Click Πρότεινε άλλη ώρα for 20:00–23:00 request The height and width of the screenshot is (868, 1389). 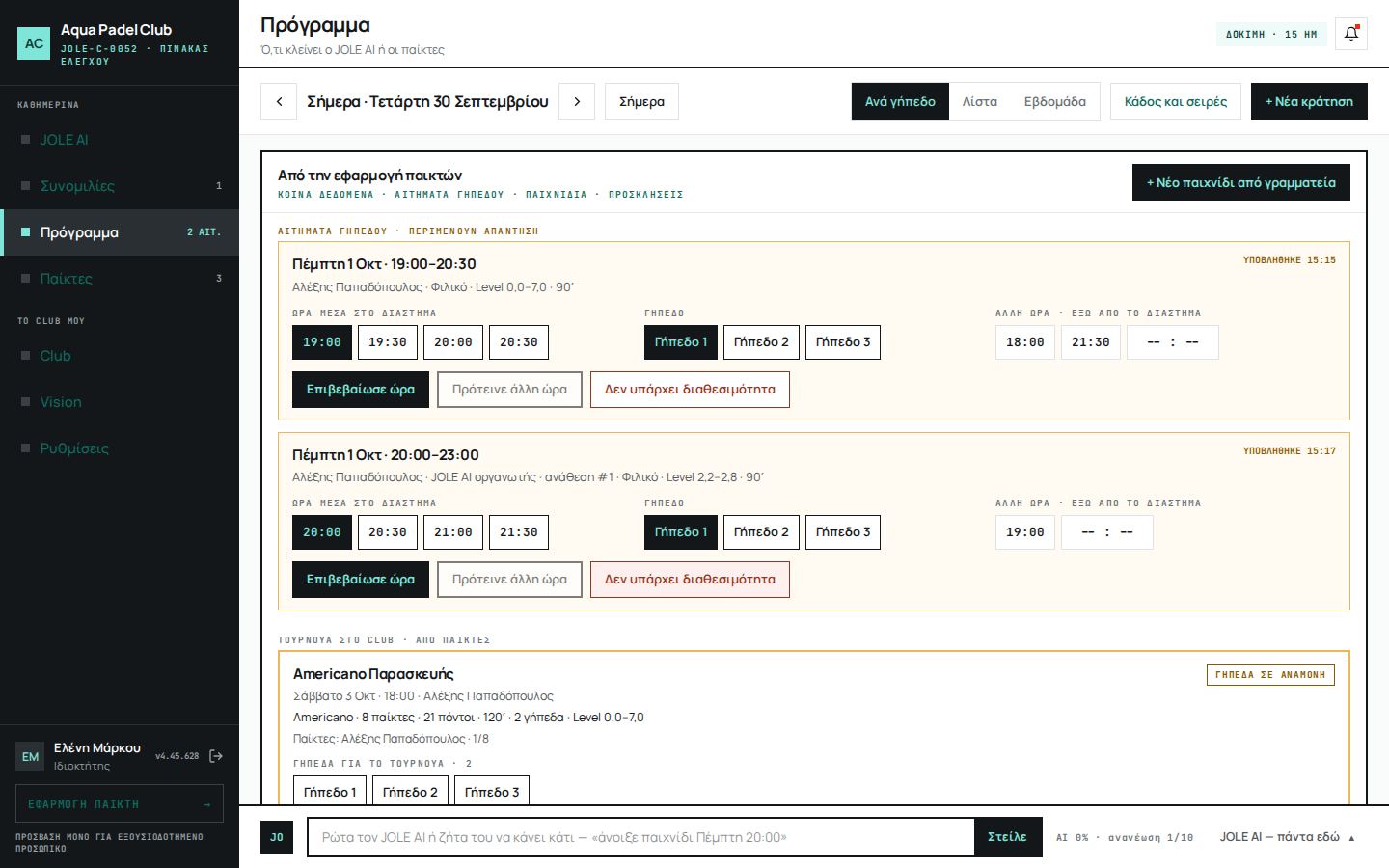(x=509, y=580)
